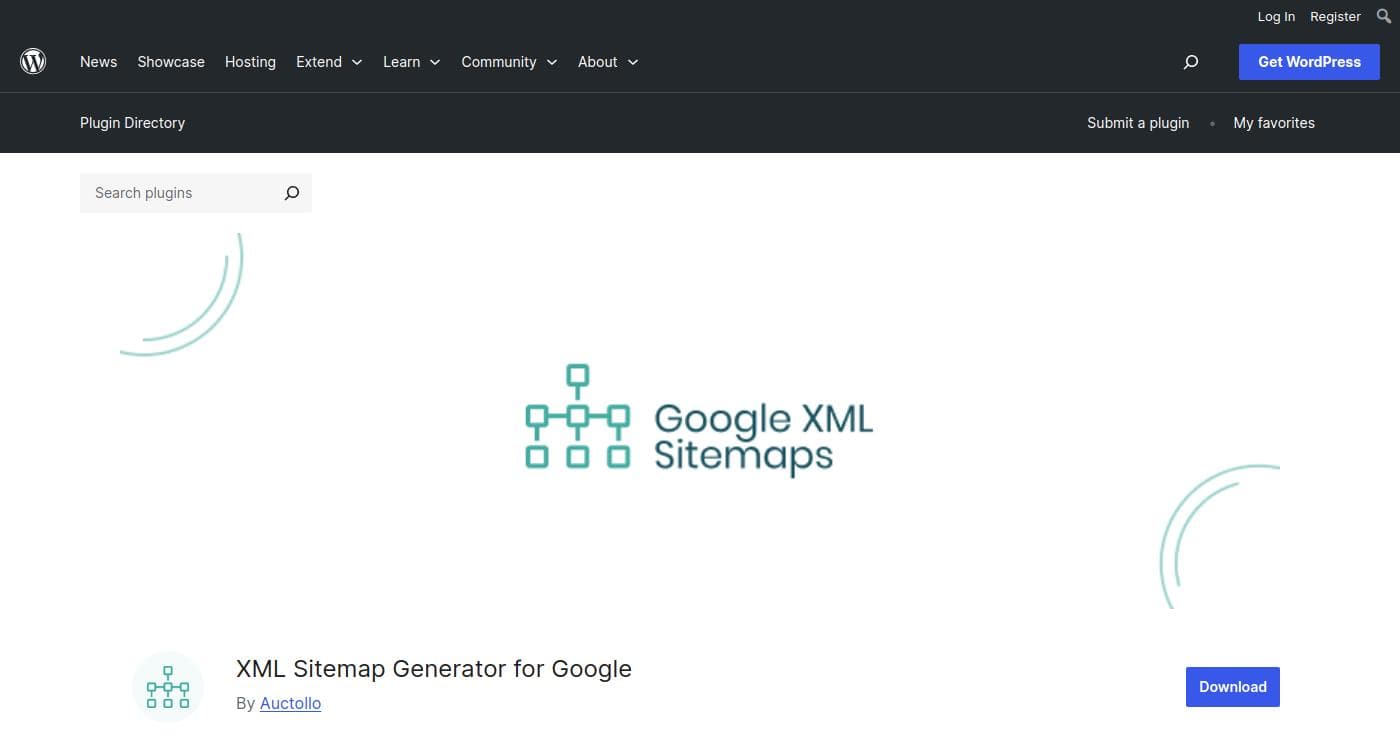The height and width of the screenshot is (735, 1400).
Task: Go to My favorites
Action: pos(1274,122)
